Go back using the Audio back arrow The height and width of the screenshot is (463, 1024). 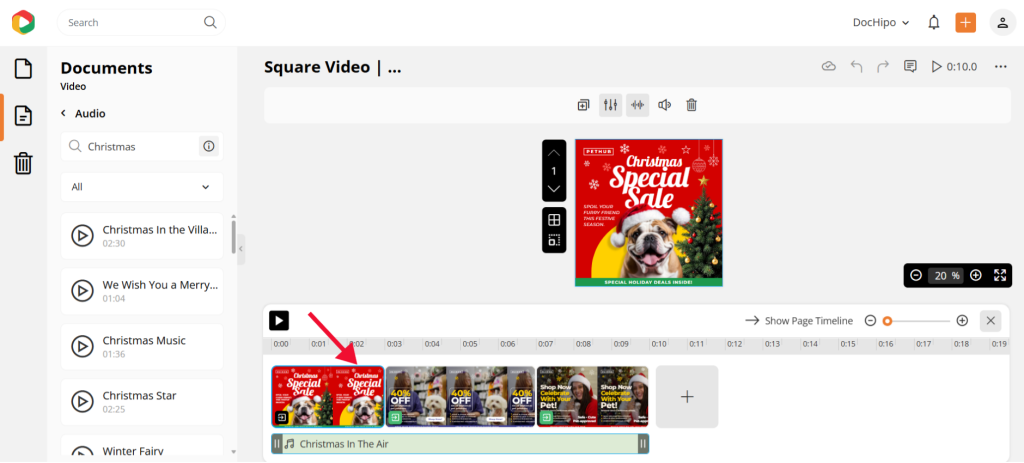click(x=65, y=114)
